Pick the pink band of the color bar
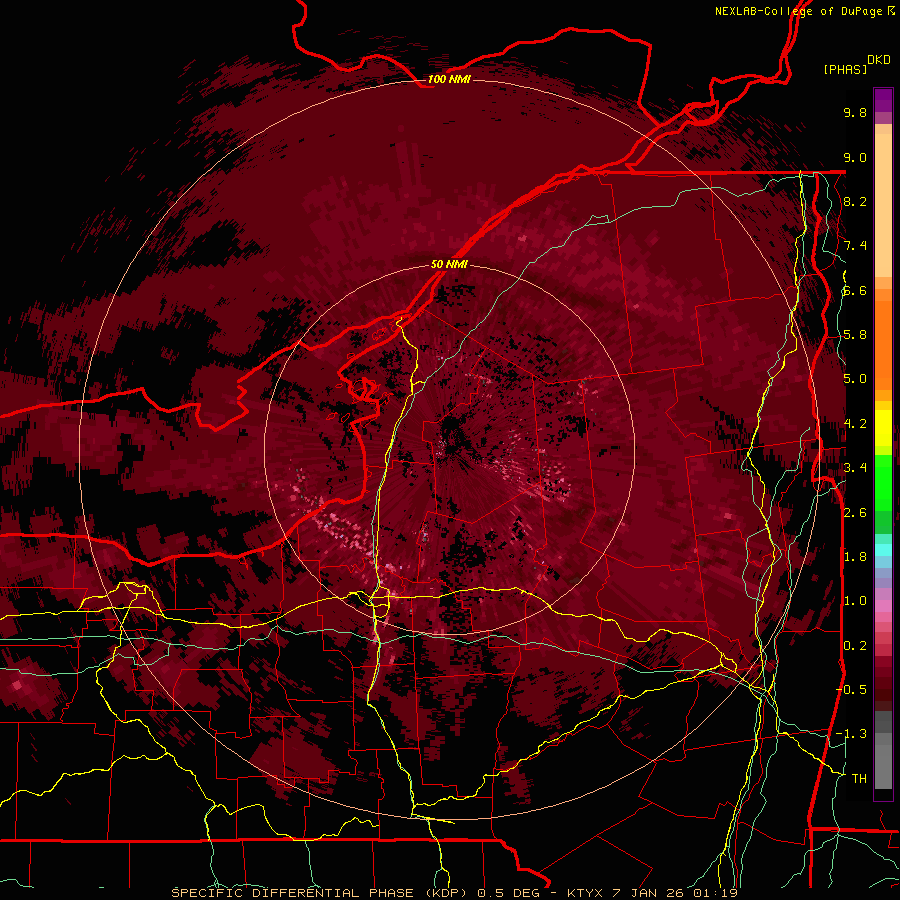The image size is (900, 900). coord(883,606)
